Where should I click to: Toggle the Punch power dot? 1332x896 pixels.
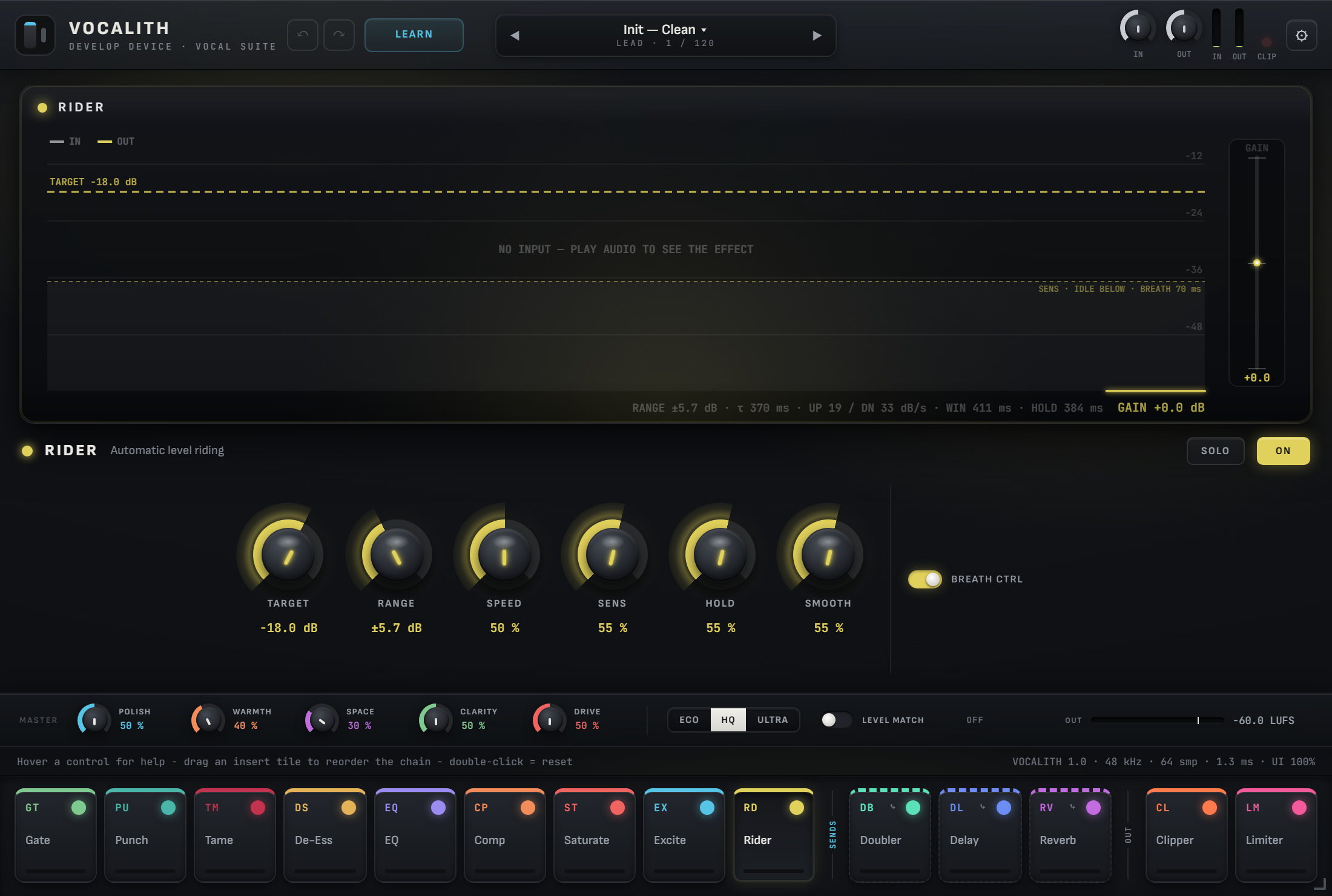point(168,808)
